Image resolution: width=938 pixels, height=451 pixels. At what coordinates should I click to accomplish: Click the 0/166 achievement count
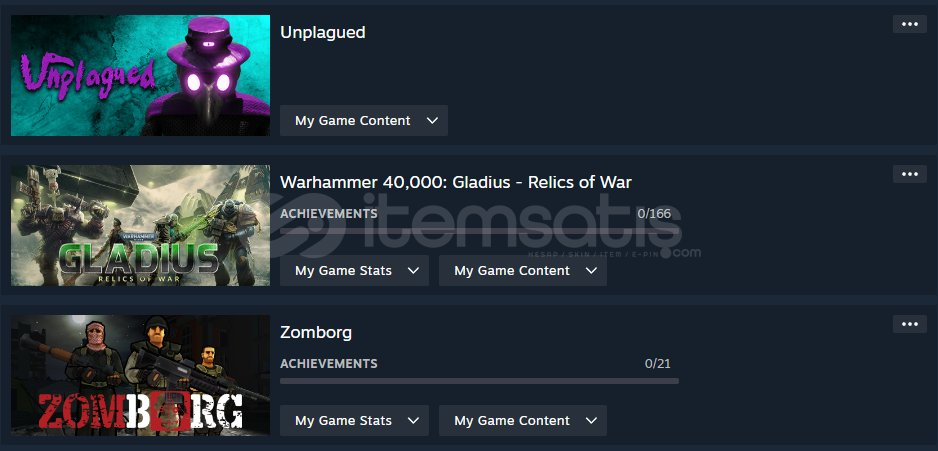[654, 214]
